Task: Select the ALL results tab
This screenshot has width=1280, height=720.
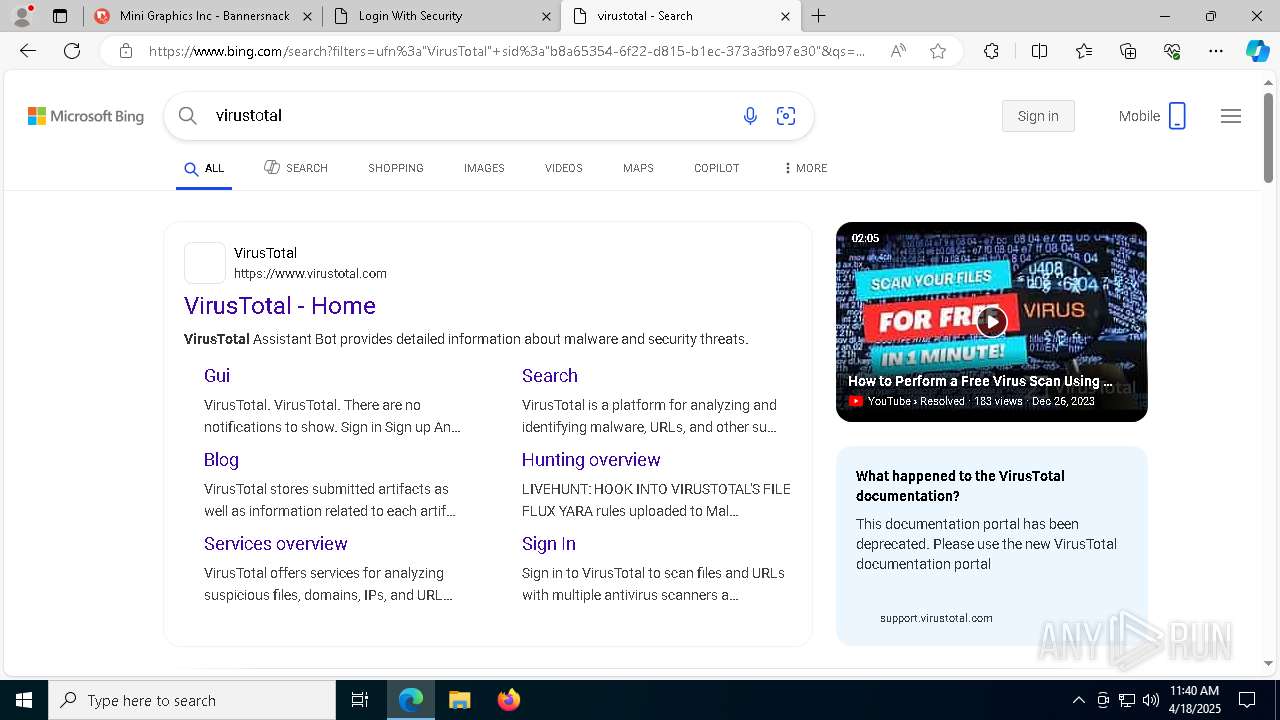Action: click(204, 168)
